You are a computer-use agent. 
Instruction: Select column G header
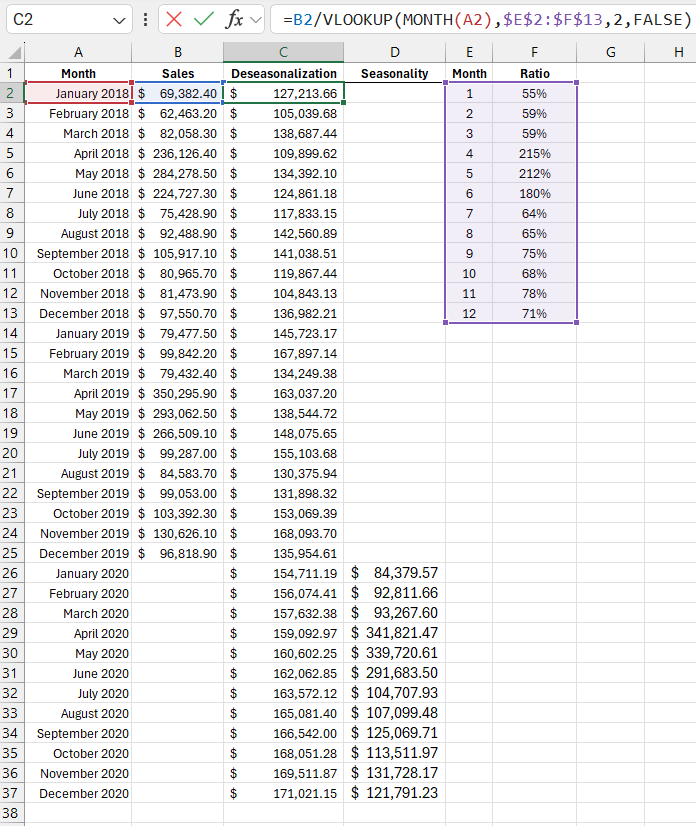point(611,52)
